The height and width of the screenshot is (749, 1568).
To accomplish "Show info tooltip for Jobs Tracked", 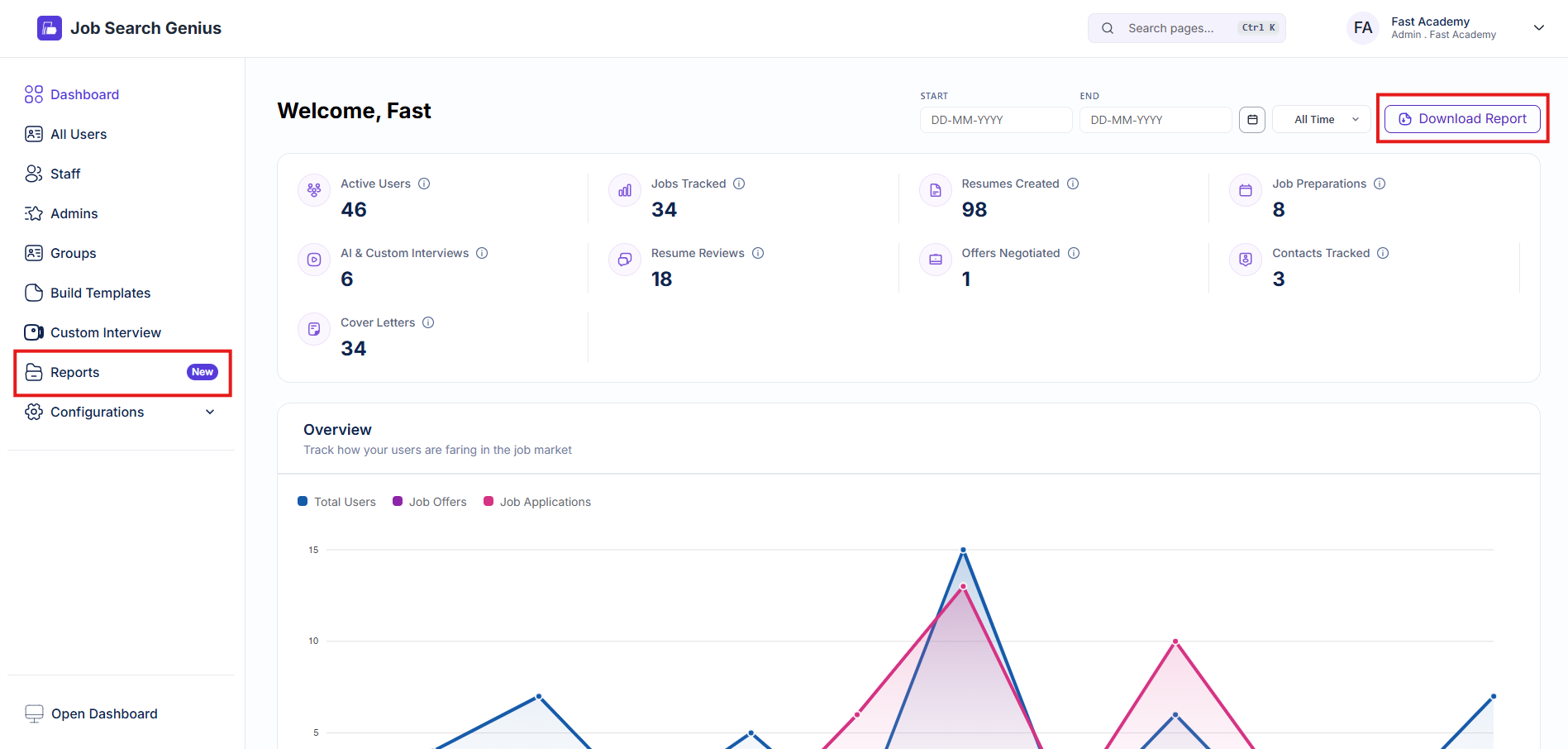I will click(x=739, y=184).
